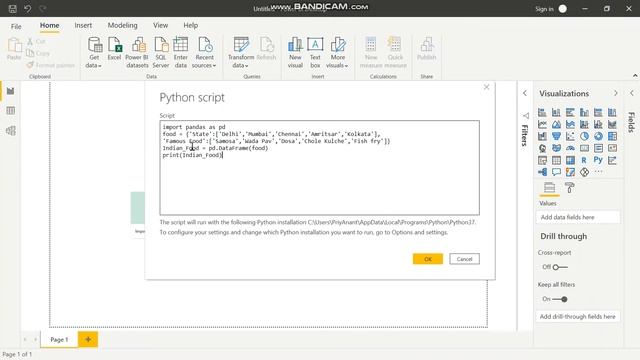The width and height of the screenshot is (640, 360).
Task: Select the funnel chart visual
Action: 556,136
